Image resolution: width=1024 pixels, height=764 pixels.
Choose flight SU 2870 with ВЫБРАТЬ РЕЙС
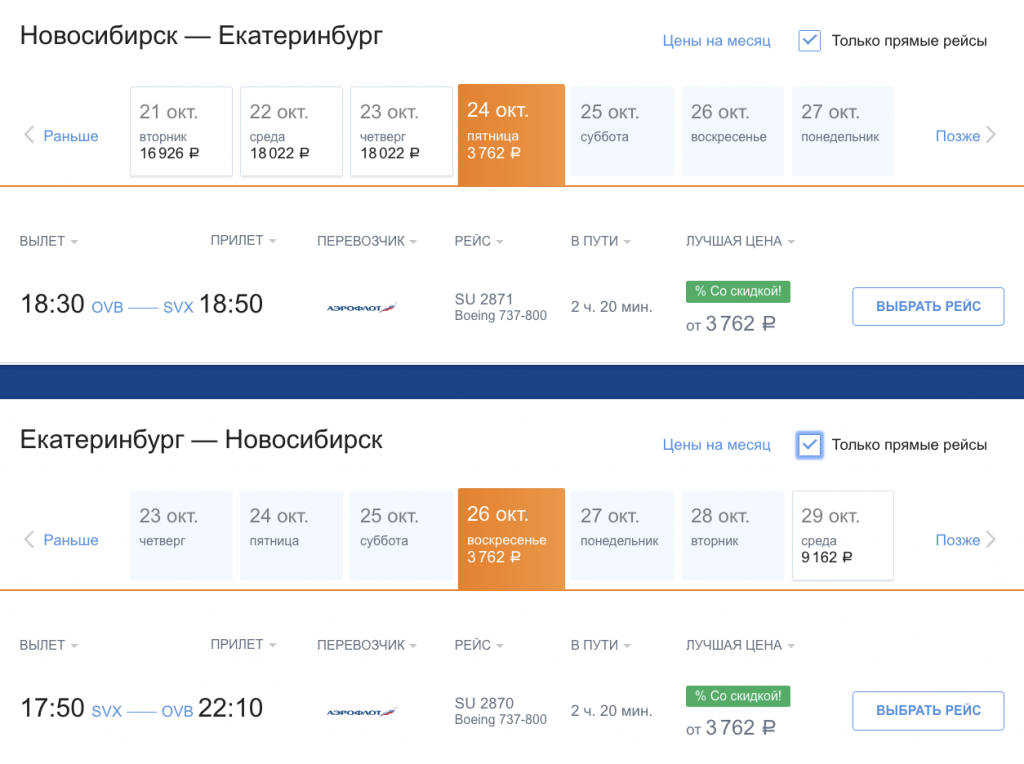point(928,710)
